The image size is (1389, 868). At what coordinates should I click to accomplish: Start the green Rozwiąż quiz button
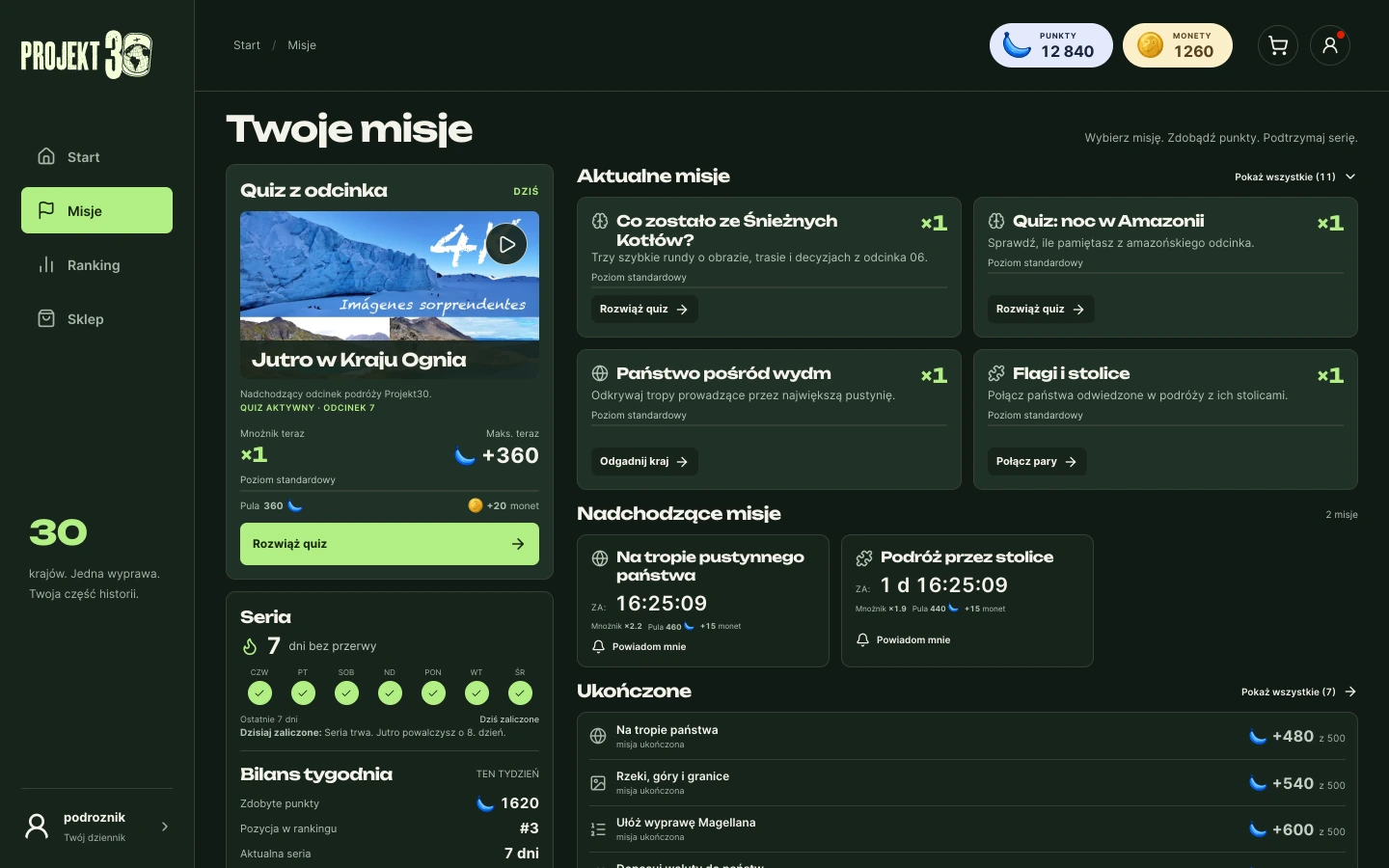tap(390, 544)
